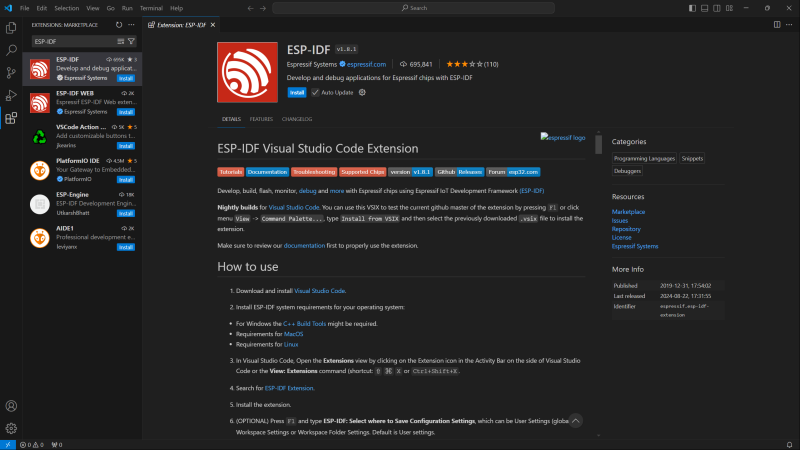
Task: Click the details page vertical scrollbar
Action: point(598,144)
